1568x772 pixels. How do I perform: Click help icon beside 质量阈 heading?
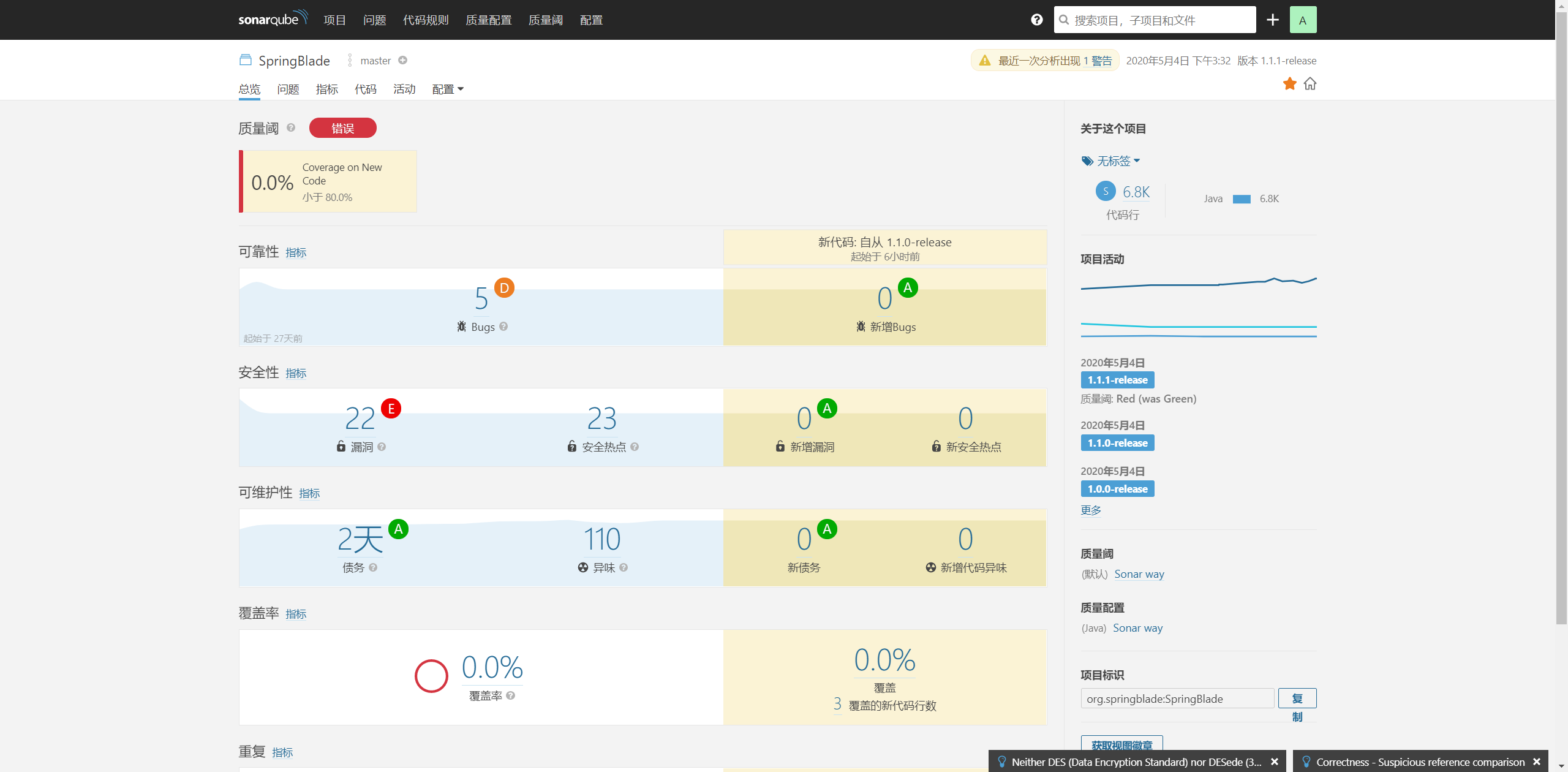[x=291, y=127]
